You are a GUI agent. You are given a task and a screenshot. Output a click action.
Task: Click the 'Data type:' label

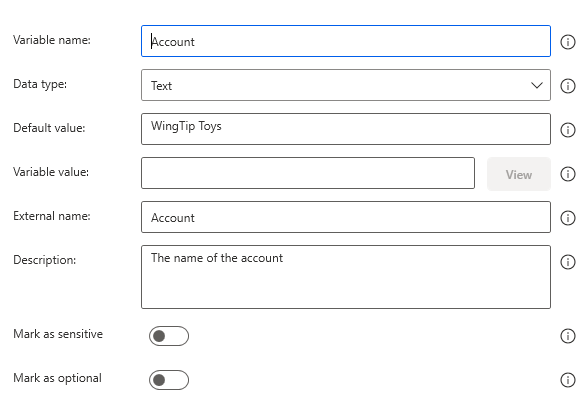coord(40,84)
